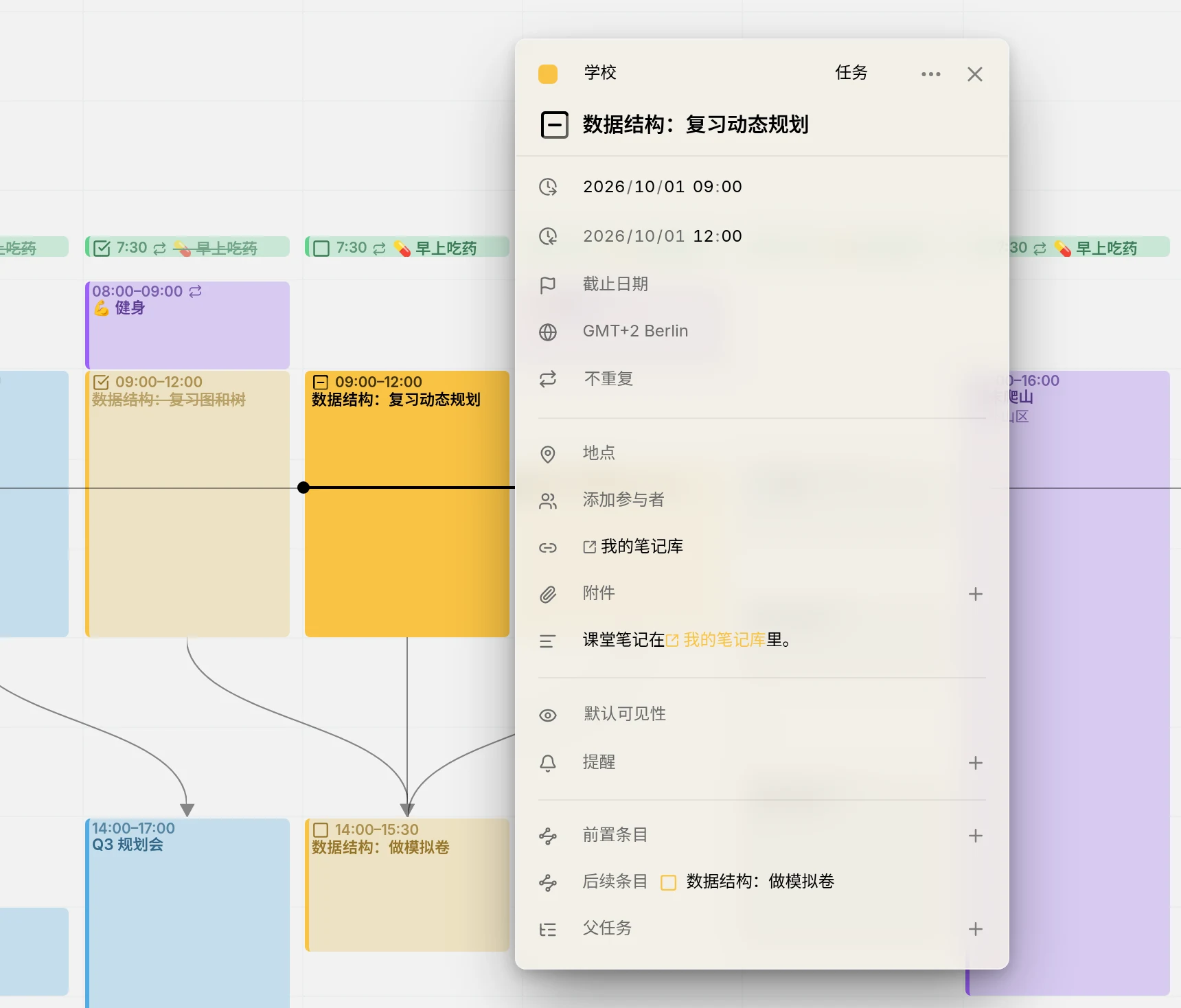This screenshot has height=1008, width=1181.
Task: Uncheck the completed, struck-through 早上吃药 task
Action: coord(102,249)
